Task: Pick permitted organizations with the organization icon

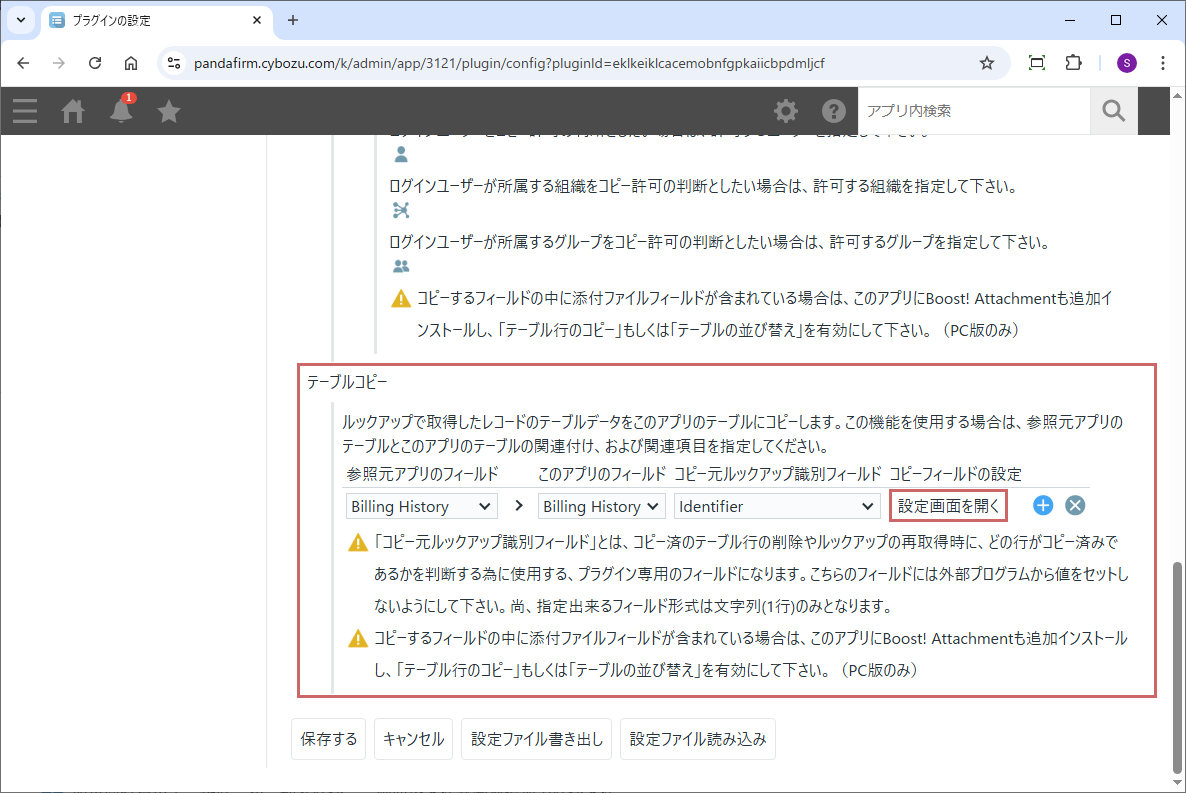Action: pyautogui.click(x=401, y=210)
